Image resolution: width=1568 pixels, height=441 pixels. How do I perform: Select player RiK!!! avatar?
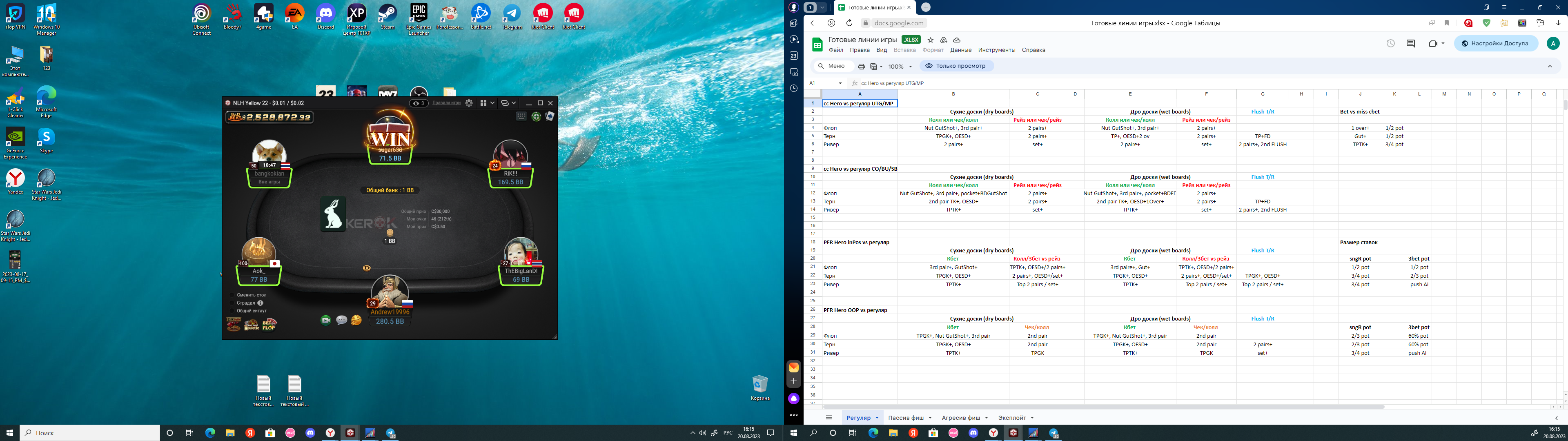pos(510,155)
